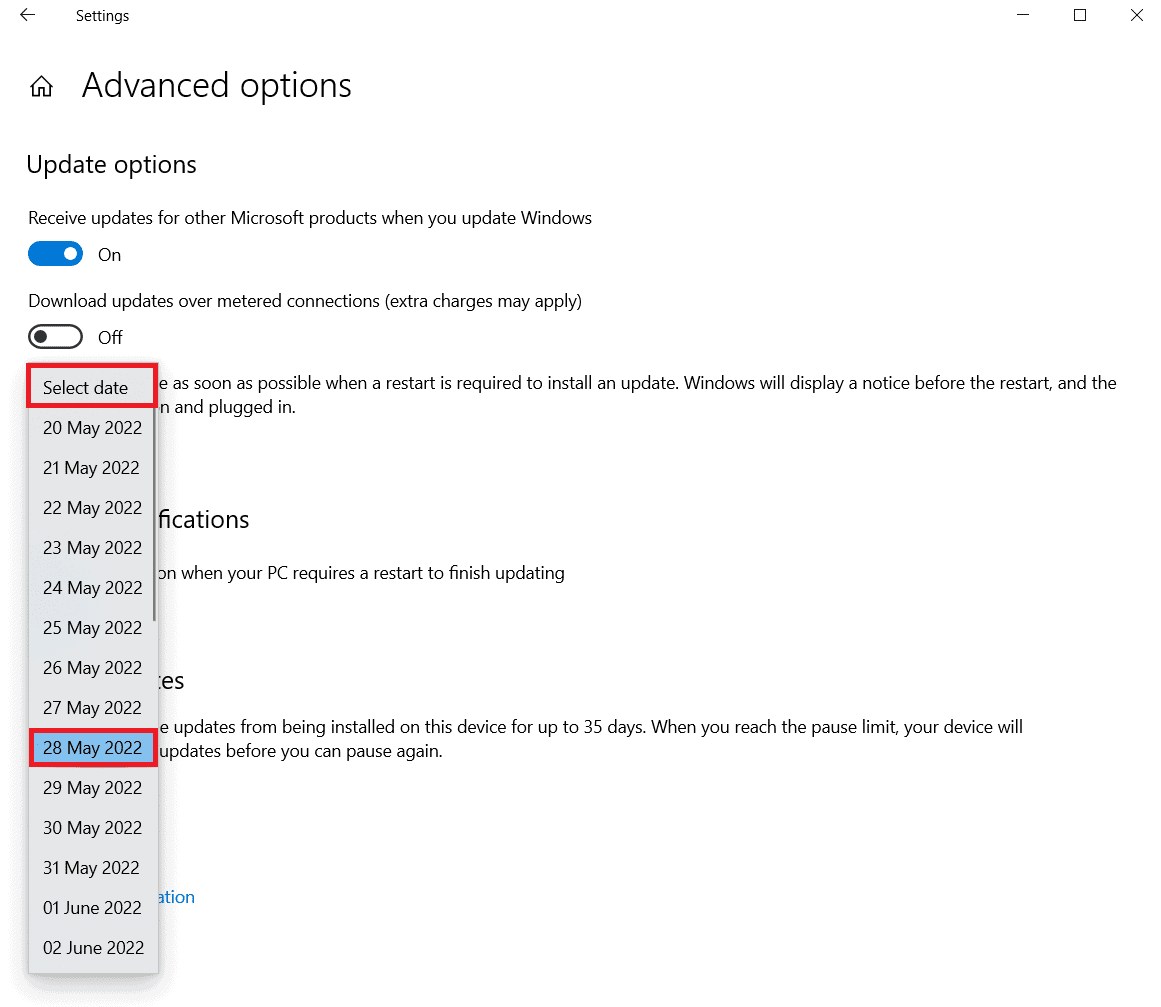
Task: Click the home icon beside Advanced options
Action: 41,86
